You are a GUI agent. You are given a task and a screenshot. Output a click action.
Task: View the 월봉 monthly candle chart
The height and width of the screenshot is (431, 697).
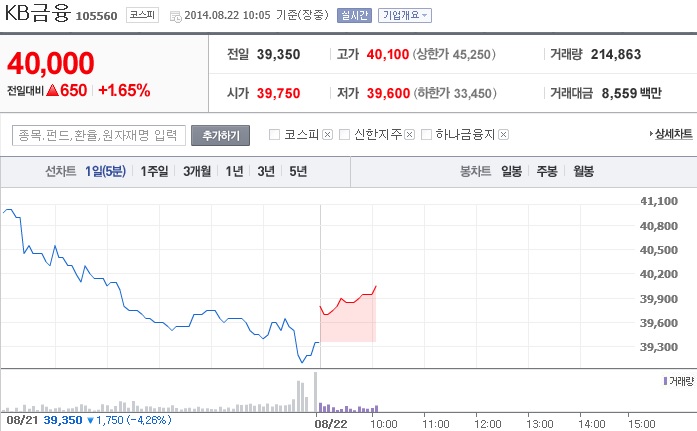(581, 171)
